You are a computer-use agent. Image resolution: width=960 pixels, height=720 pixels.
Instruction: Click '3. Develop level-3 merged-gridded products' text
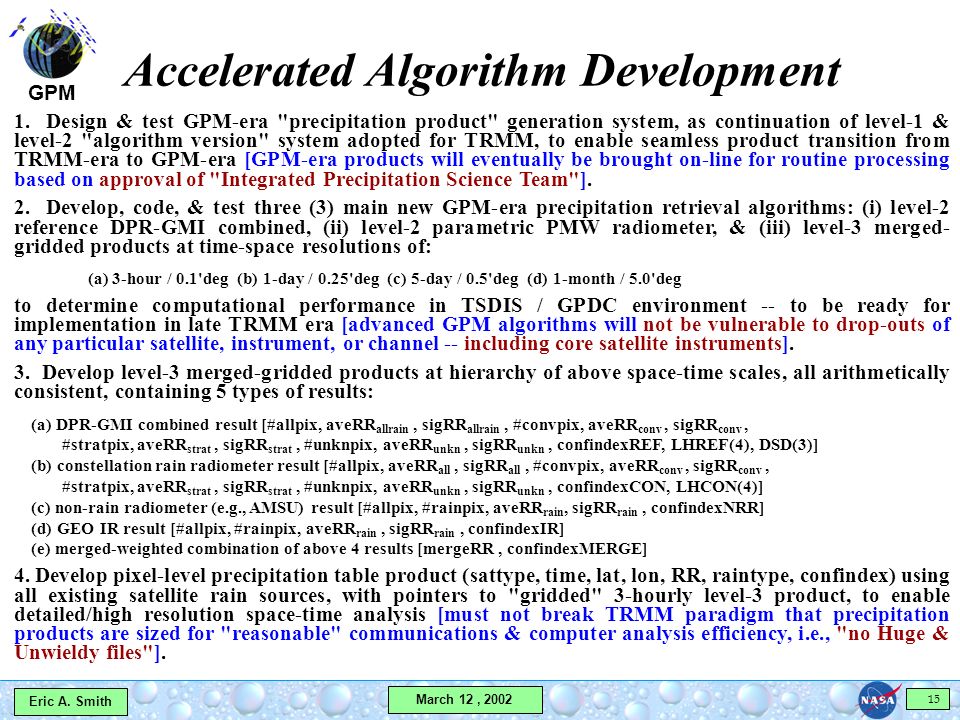[223, 372]
